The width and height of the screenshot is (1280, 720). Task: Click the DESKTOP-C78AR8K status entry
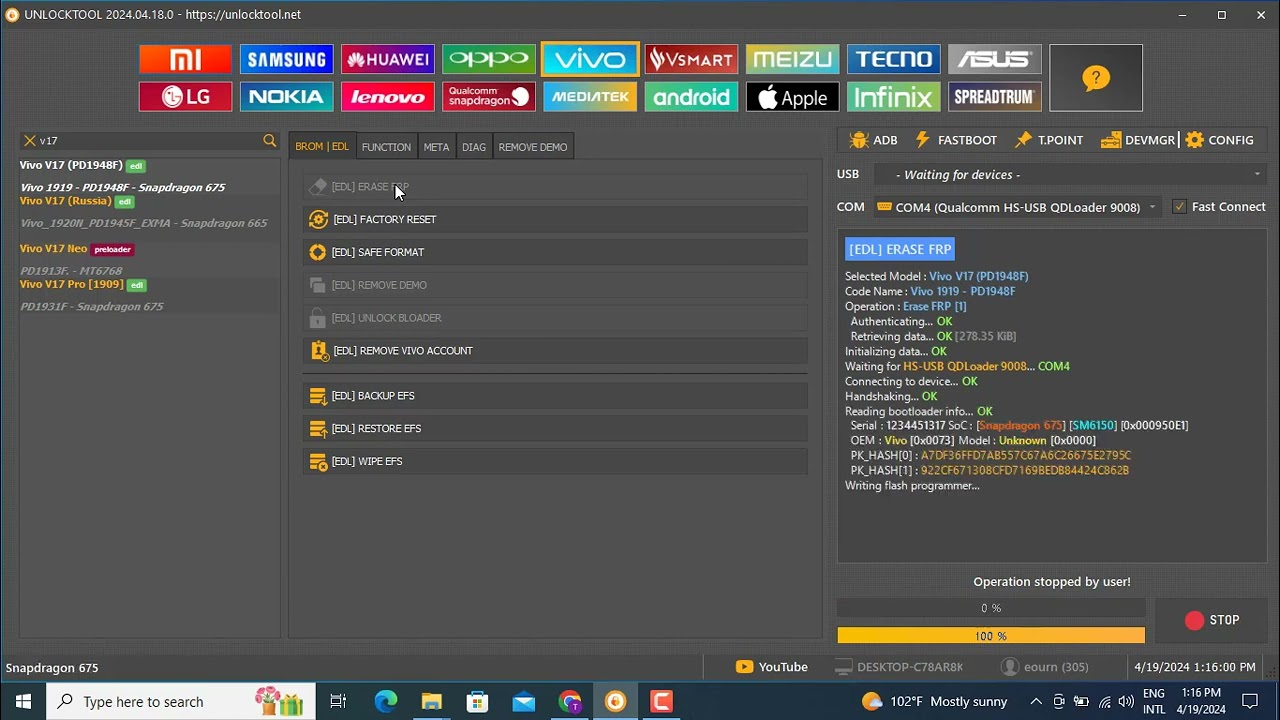click(899, 667)
